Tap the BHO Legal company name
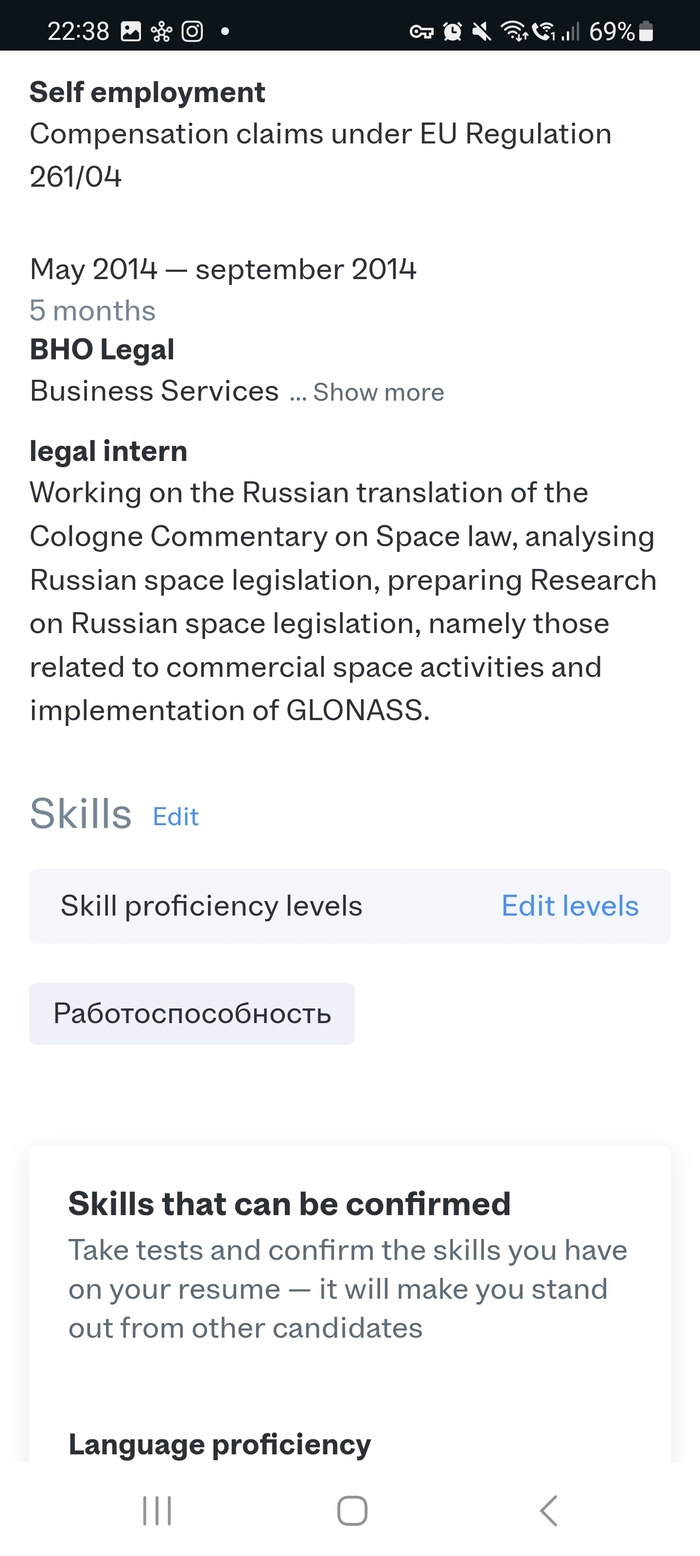 [x=102, y=350]
